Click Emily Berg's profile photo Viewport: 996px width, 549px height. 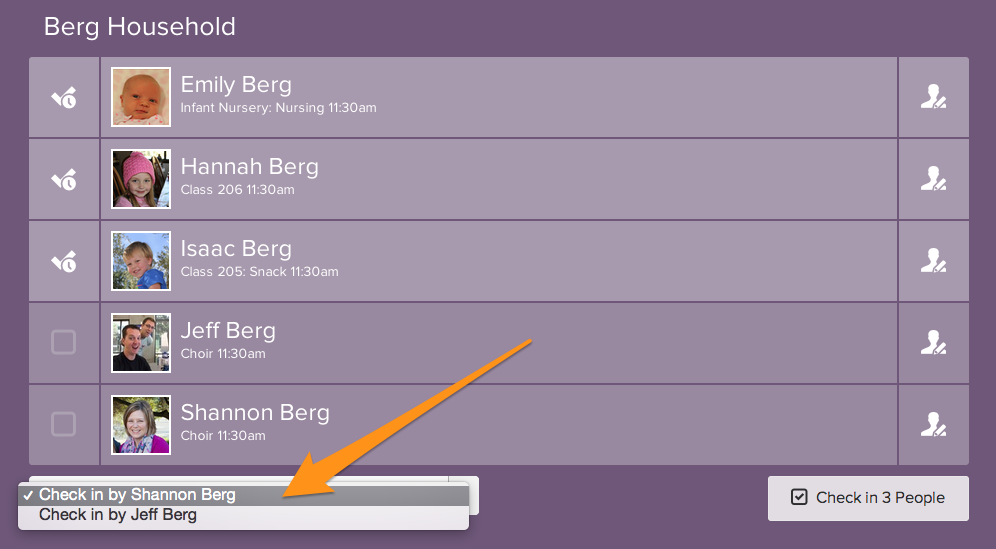pyautogui.click(x=141, y=97)
